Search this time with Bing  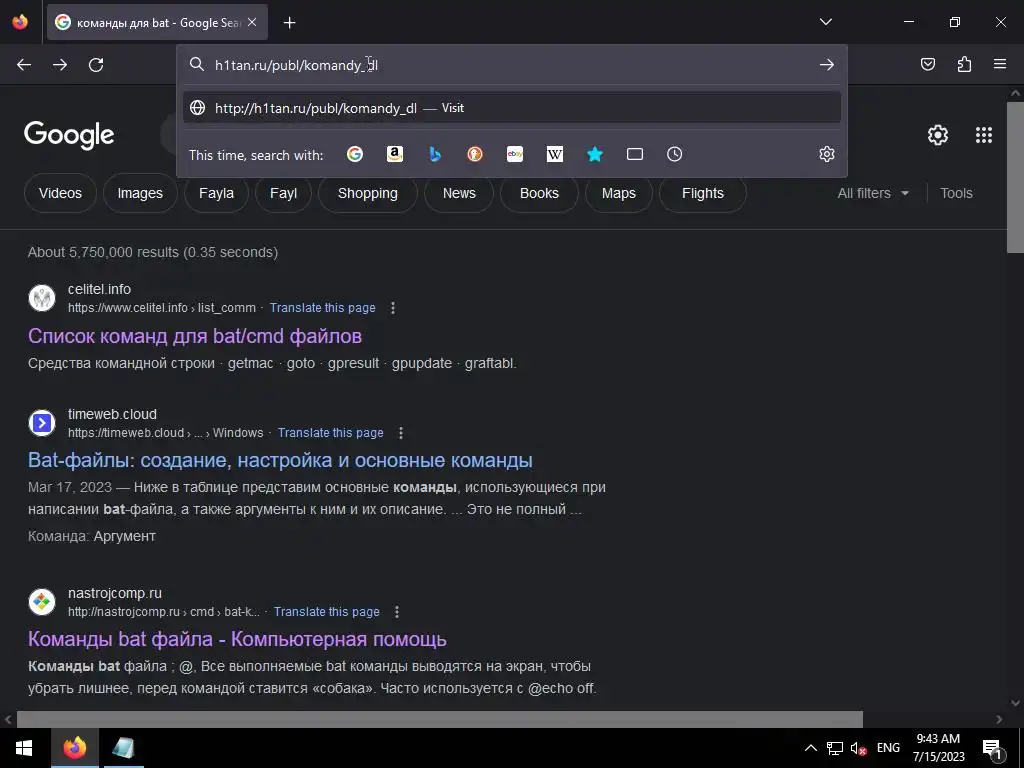click(435, 154)
